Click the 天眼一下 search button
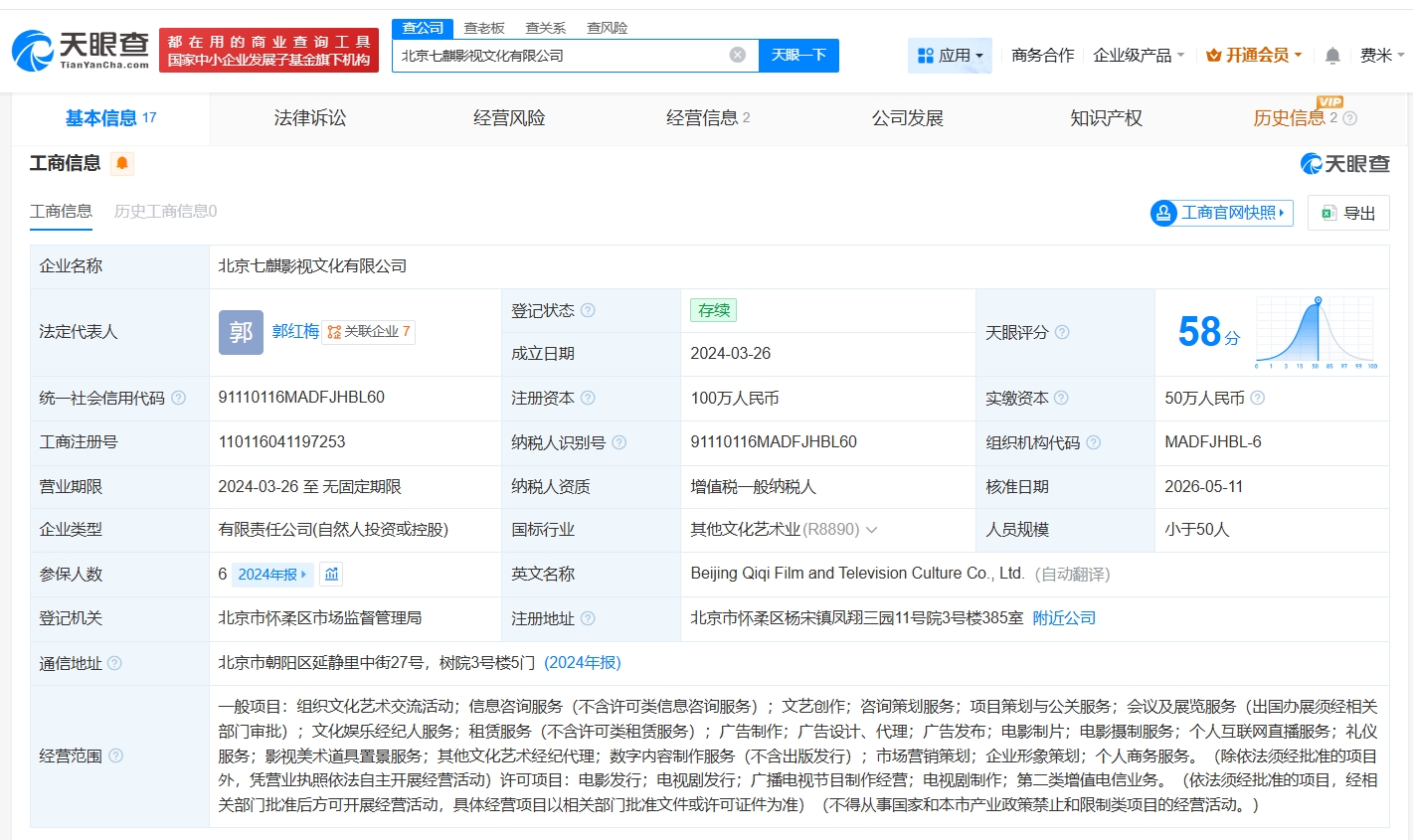This screenshot has height=840, width=1413. point(798,56)
